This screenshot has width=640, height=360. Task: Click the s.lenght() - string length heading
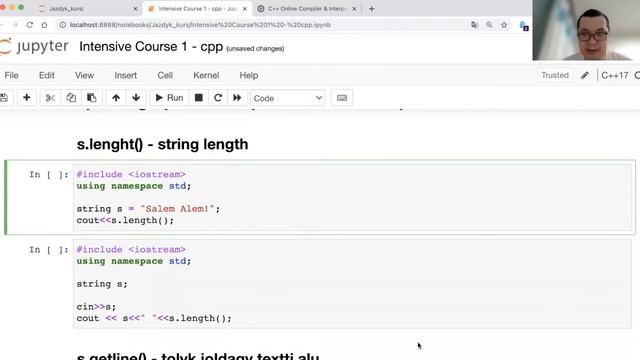coord(162,144)
